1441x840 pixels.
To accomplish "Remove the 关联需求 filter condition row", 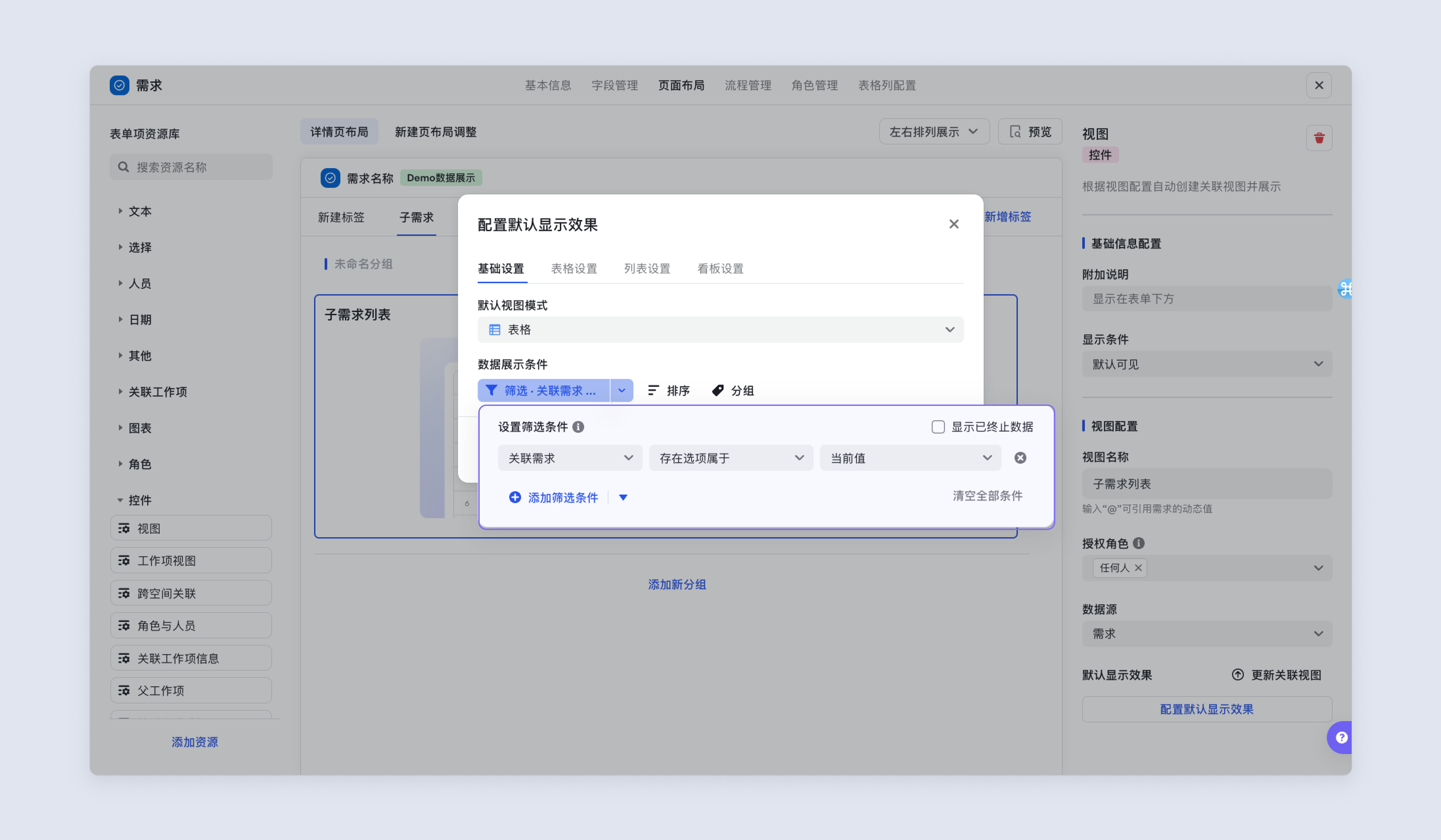I will coord(1020,458).
